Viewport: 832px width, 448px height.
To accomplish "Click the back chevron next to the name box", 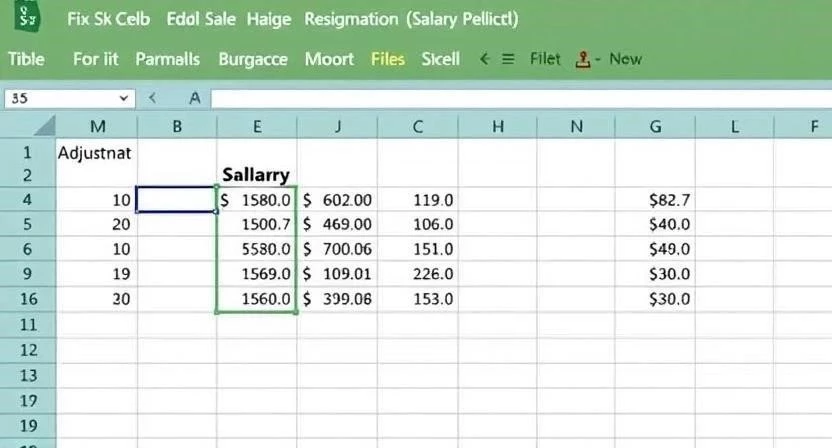I will (x=152, y=98).
